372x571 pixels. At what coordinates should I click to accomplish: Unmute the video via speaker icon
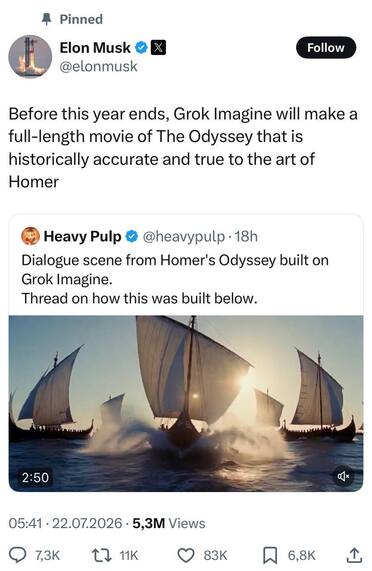tap(343, 476)
